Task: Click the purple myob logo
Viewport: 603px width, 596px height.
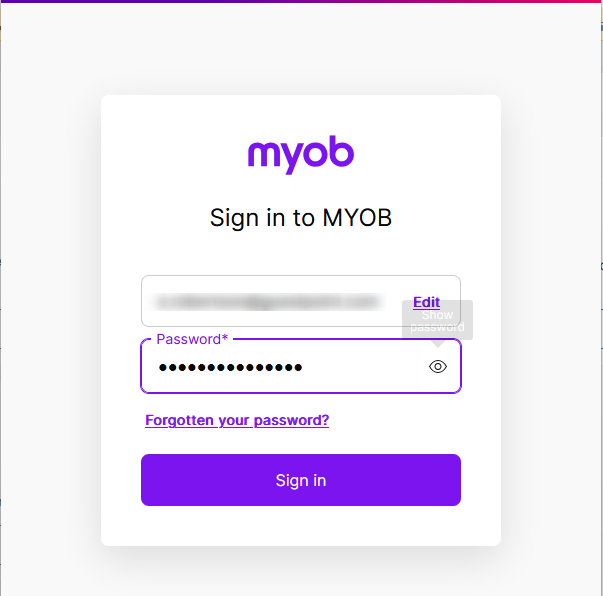Action: pos(301,155)
